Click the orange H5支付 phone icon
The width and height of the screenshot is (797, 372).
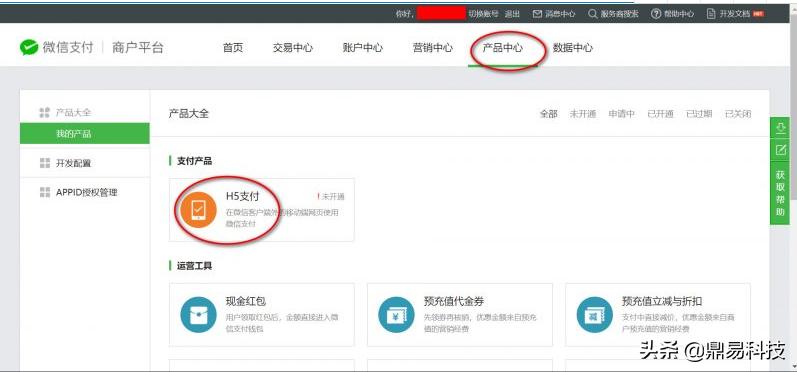pos(198,210)
